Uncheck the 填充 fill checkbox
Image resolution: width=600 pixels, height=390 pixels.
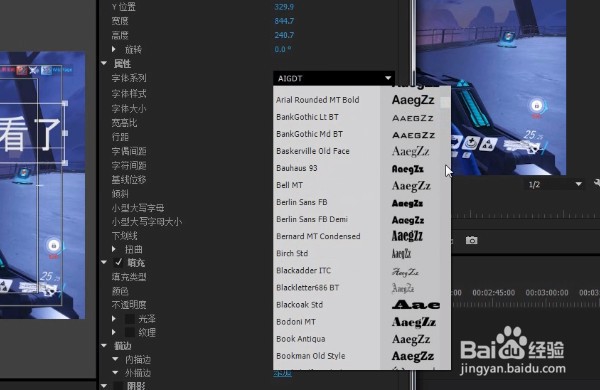(x=119, y=262)
